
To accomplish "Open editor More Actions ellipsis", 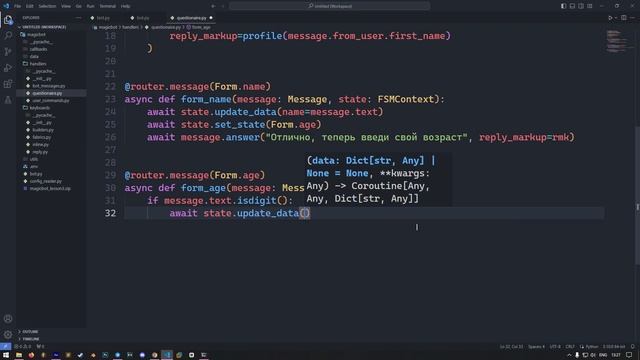I will [x=633, y=18].
